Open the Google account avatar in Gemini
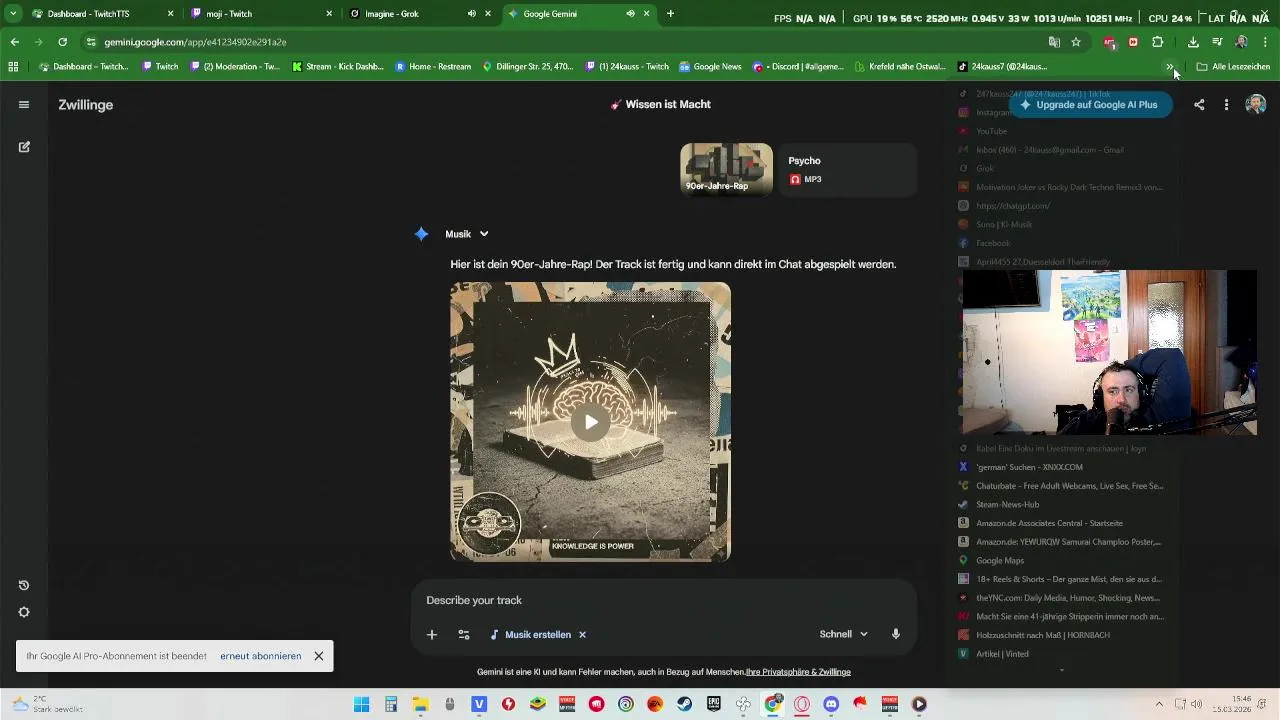Image resolution: width=1280 pixels, height=720 pixels. click(x=1256, y=104)
